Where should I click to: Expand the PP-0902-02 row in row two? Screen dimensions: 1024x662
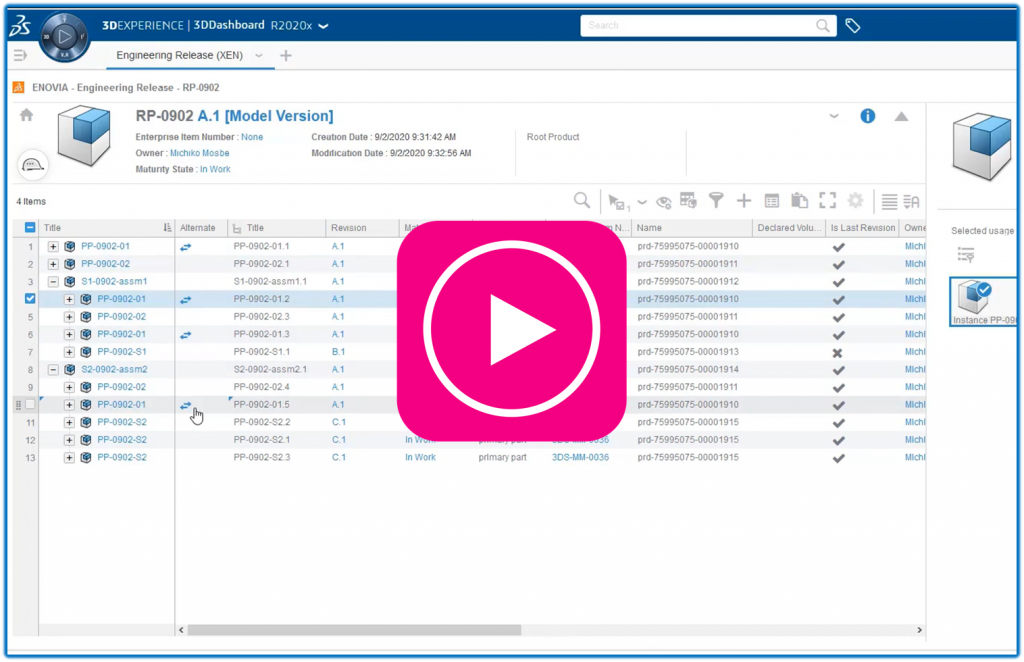51,263
